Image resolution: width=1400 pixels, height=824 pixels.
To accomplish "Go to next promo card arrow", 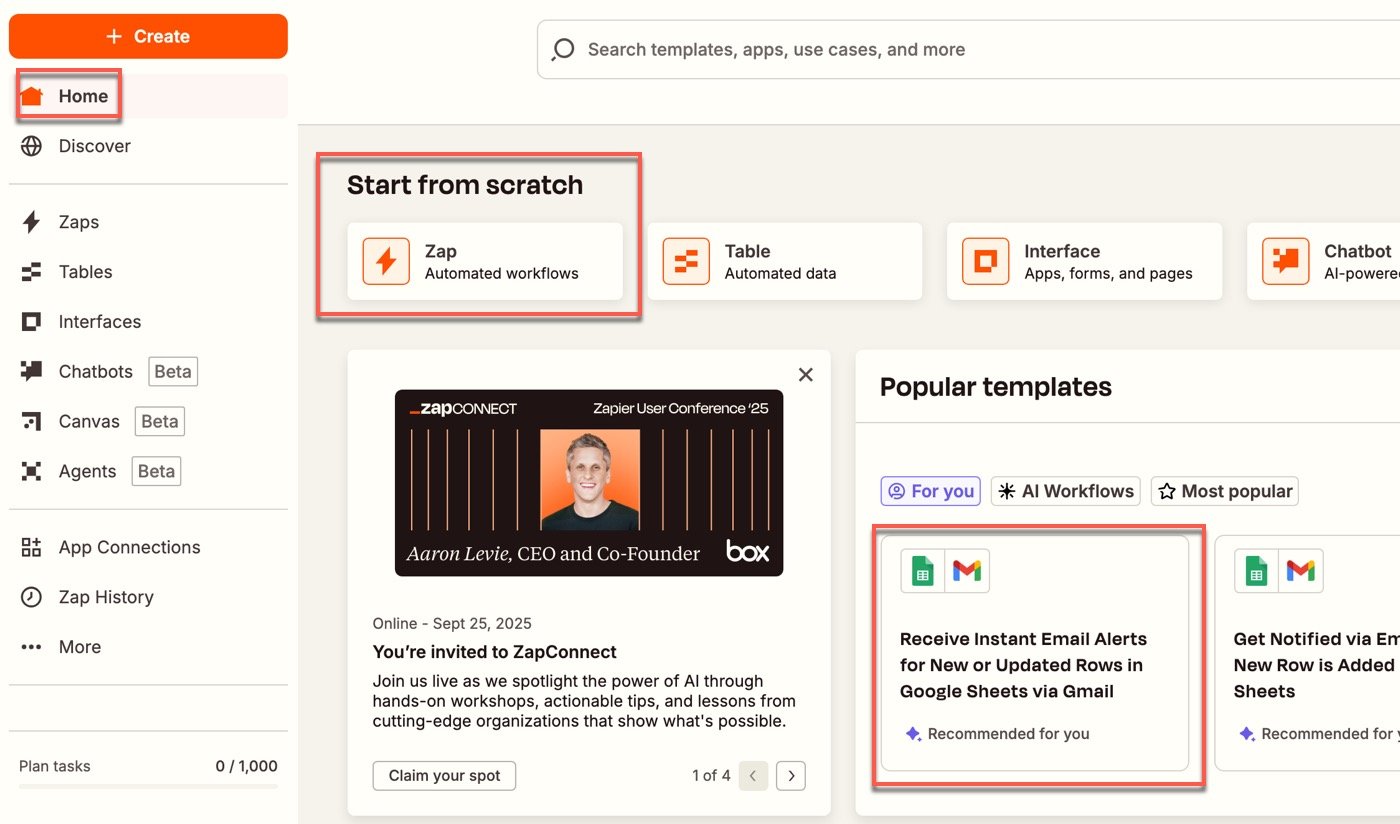I will pyautogui.click(x=791, y=775).
